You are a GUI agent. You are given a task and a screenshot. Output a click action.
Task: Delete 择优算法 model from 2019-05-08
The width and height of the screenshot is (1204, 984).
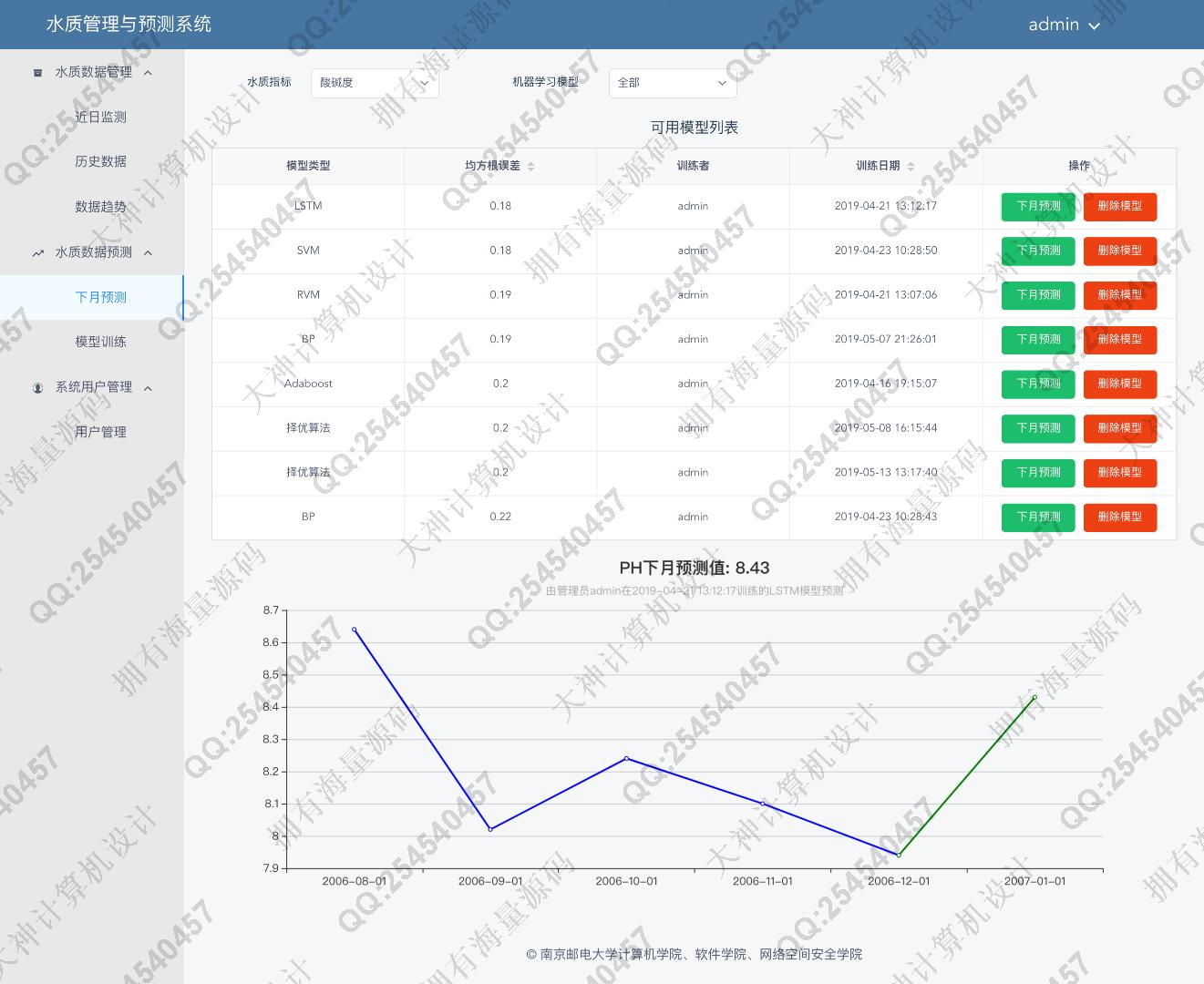coord(1119,428)
